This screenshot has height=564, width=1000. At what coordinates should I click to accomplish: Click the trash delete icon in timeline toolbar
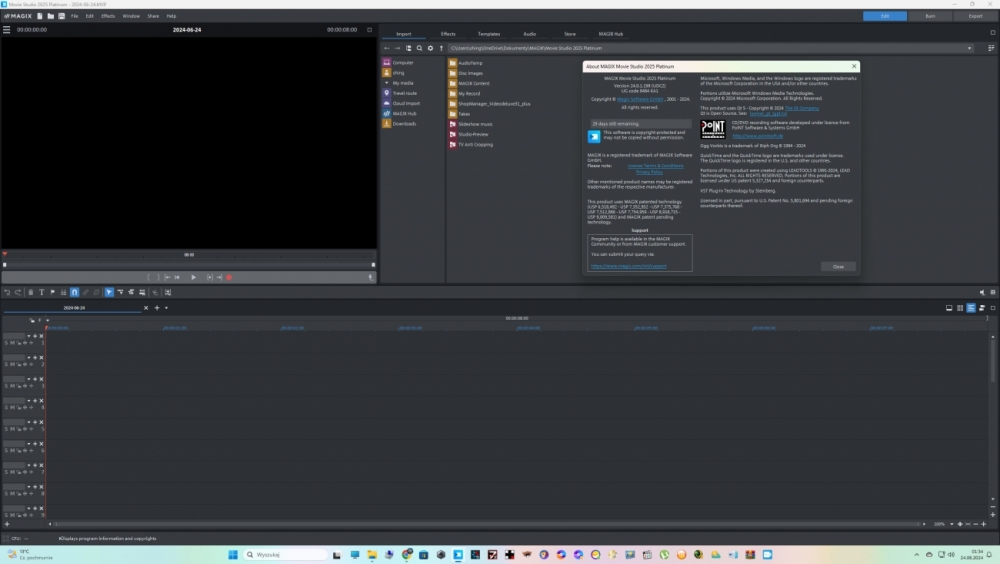pyautogui.click(x=30, y=292)
